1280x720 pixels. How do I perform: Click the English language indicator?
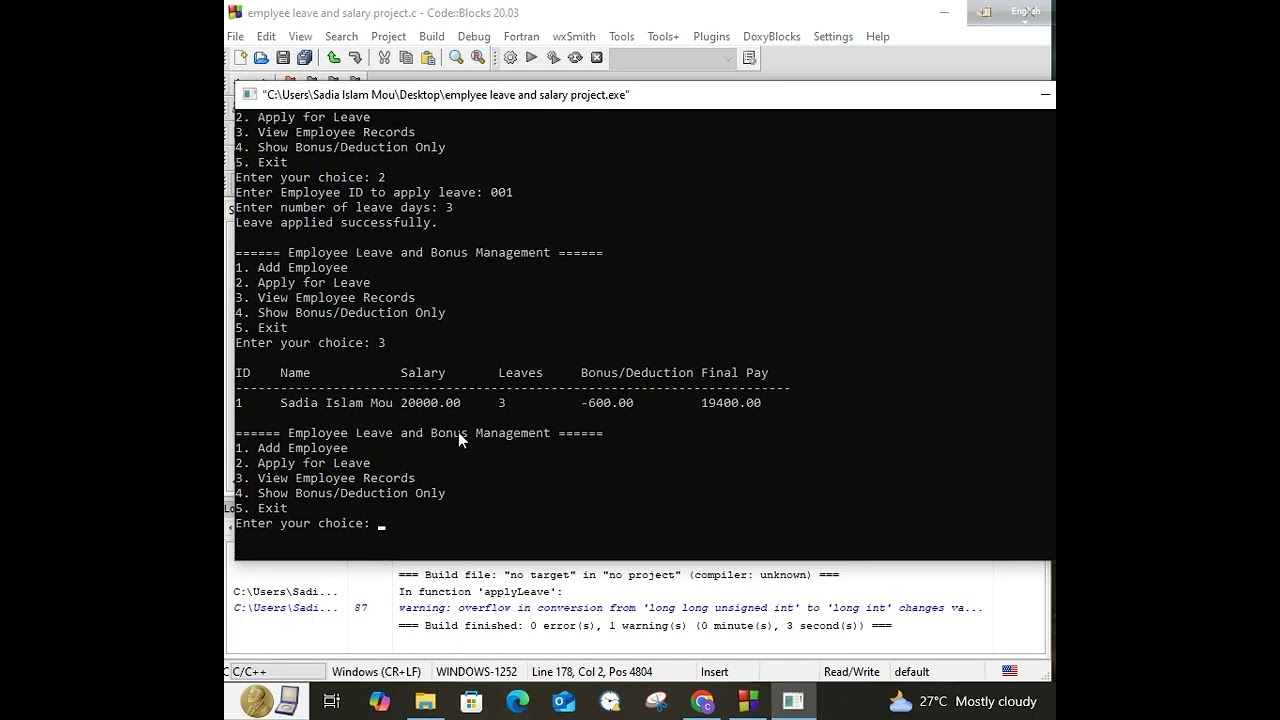1025,12
